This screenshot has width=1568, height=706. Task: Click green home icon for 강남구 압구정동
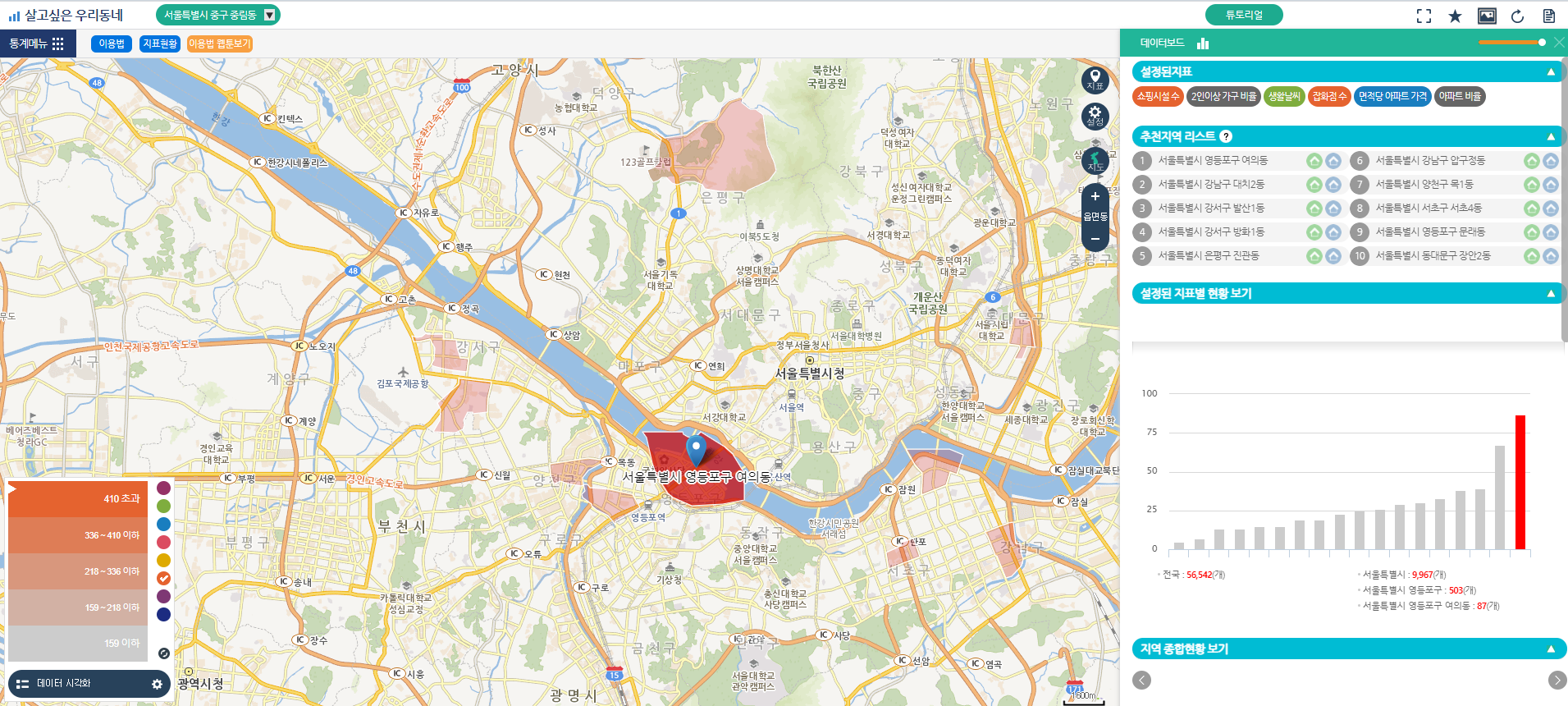[x=1531, y=161]
